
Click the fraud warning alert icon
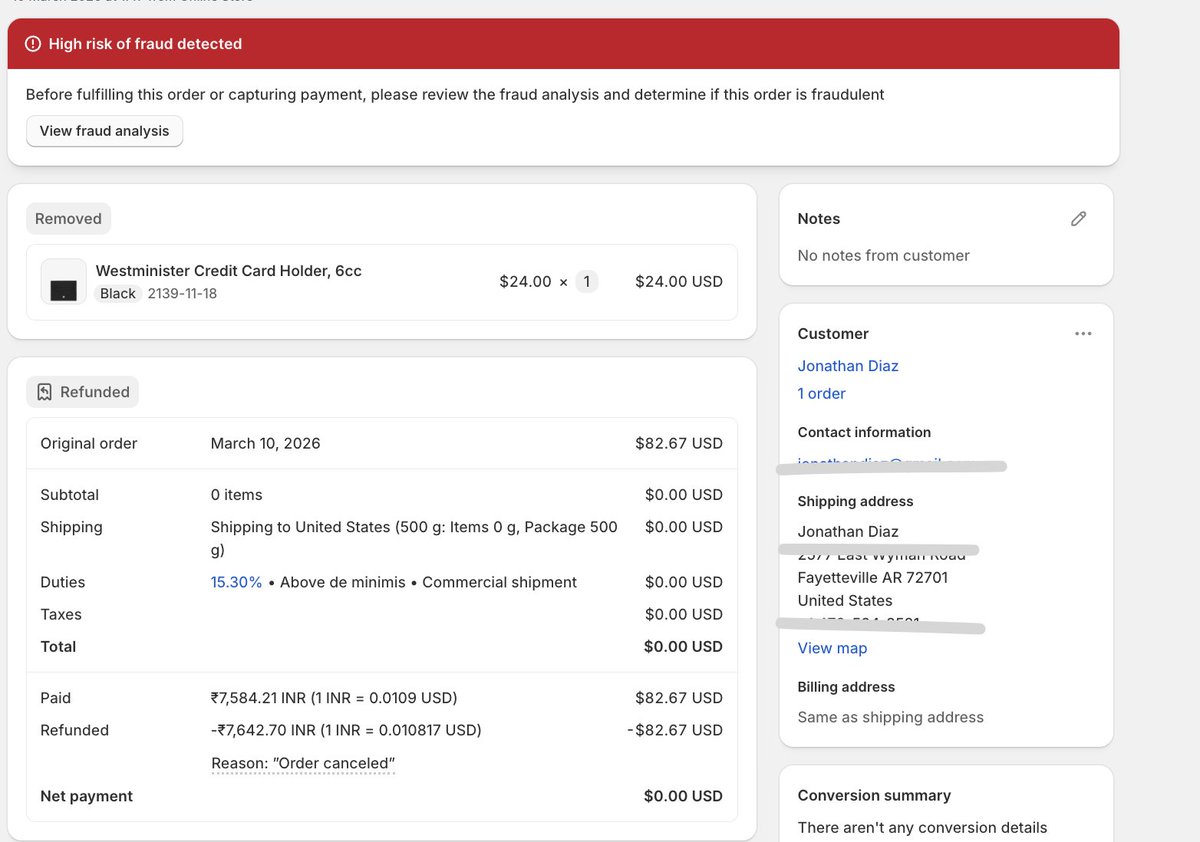pos(33,44)
